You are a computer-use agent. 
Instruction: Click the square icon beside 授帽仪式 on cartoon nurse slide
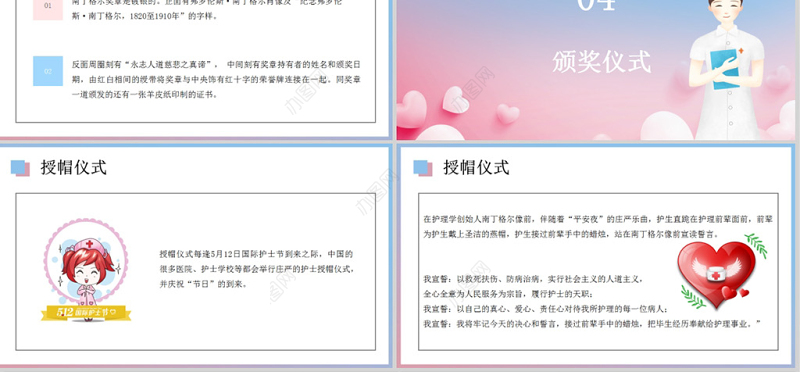[20, 168]
